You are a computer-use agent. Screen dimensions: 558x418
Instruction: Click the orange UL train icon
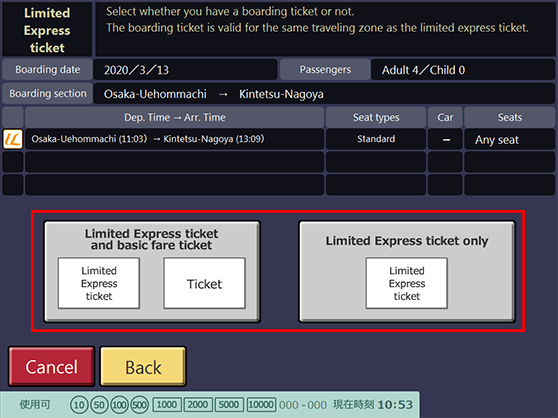(13, 139)
